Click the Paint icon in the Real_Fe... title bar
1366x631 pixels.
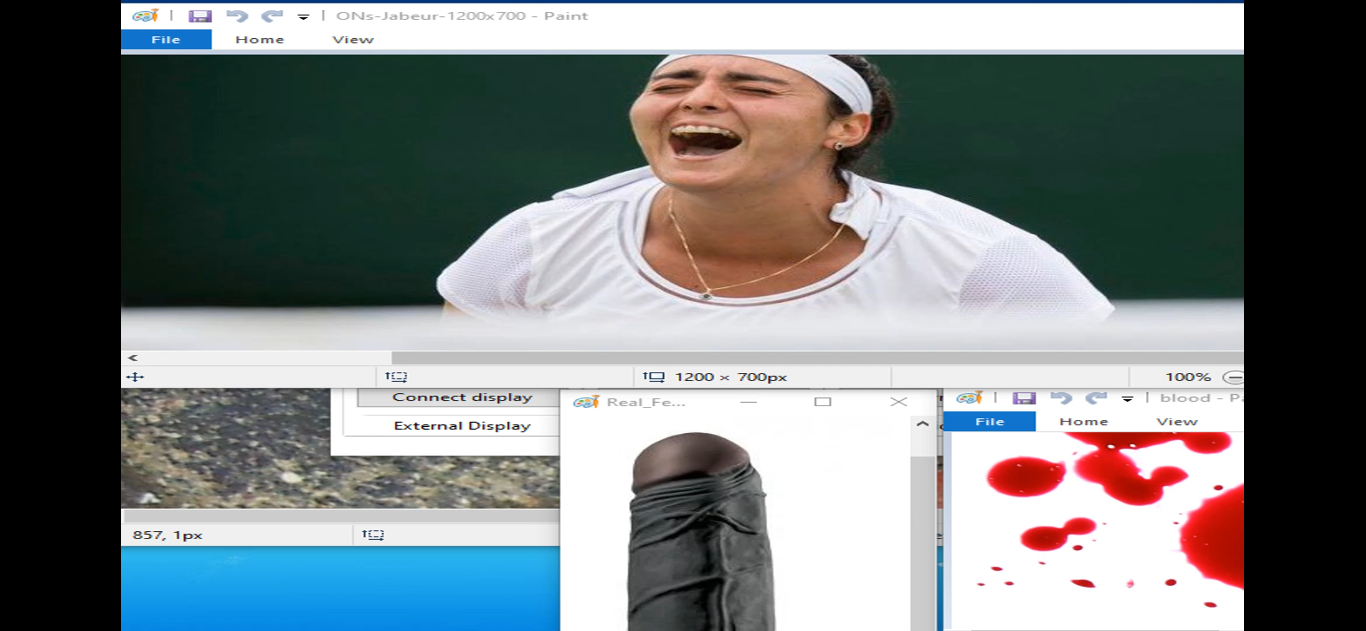pos(586,402)
